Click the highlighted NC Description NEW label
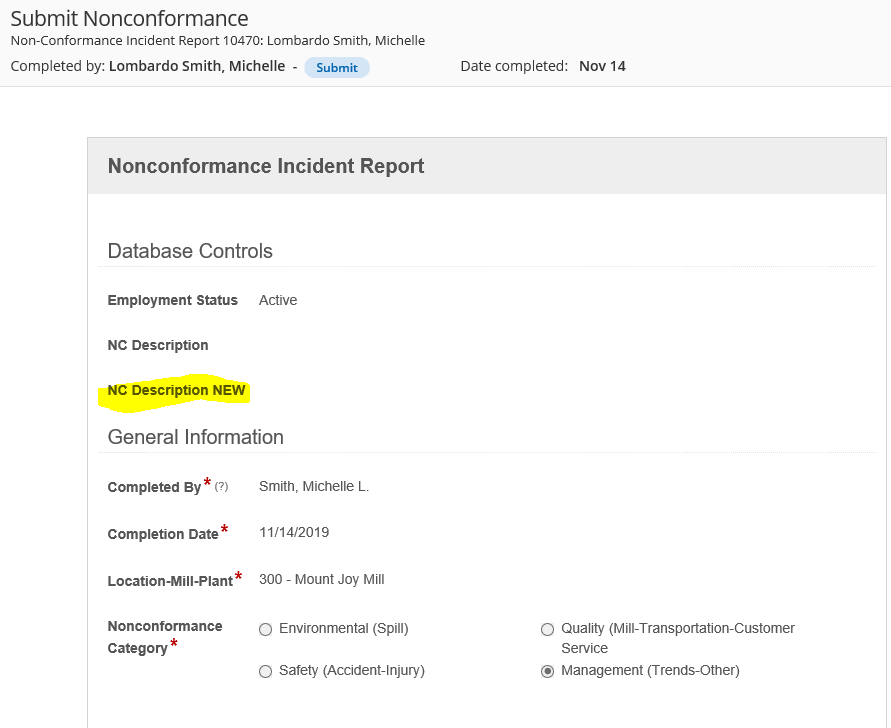 coord(176,391)
